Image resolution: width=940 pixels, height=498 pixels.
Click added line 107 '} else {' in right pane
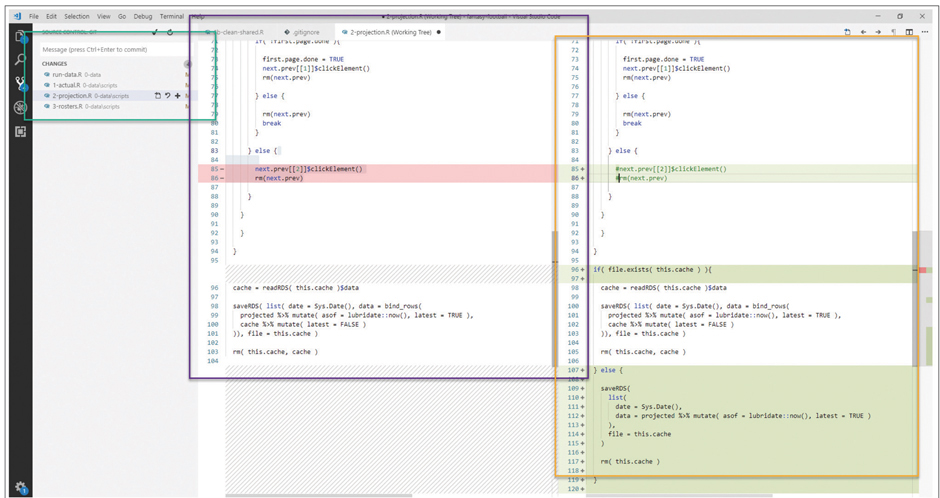click(608, 370)
